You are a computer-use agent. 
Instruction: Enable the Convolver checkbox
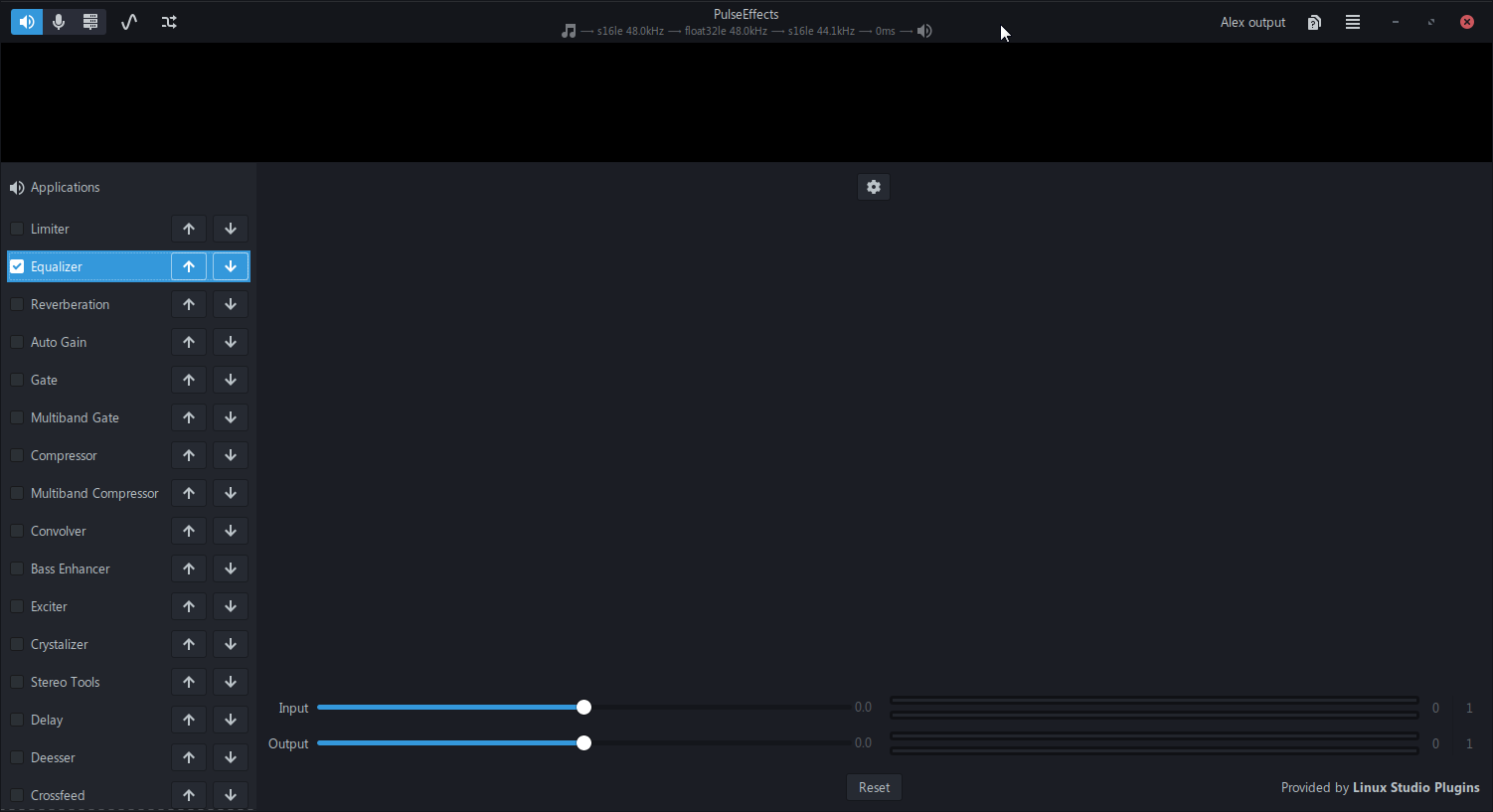point(17,531)
